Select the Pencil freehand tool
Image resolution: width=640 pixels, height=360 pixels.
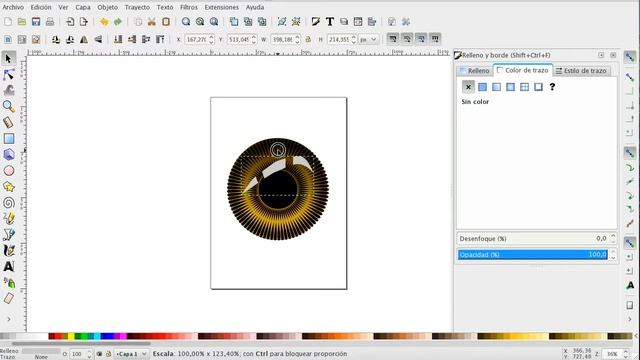9,218
